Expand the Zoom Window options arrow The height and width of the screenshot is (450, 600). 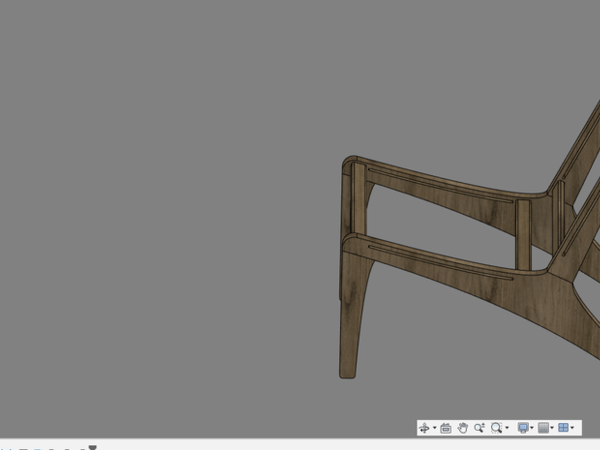(507, 428)
